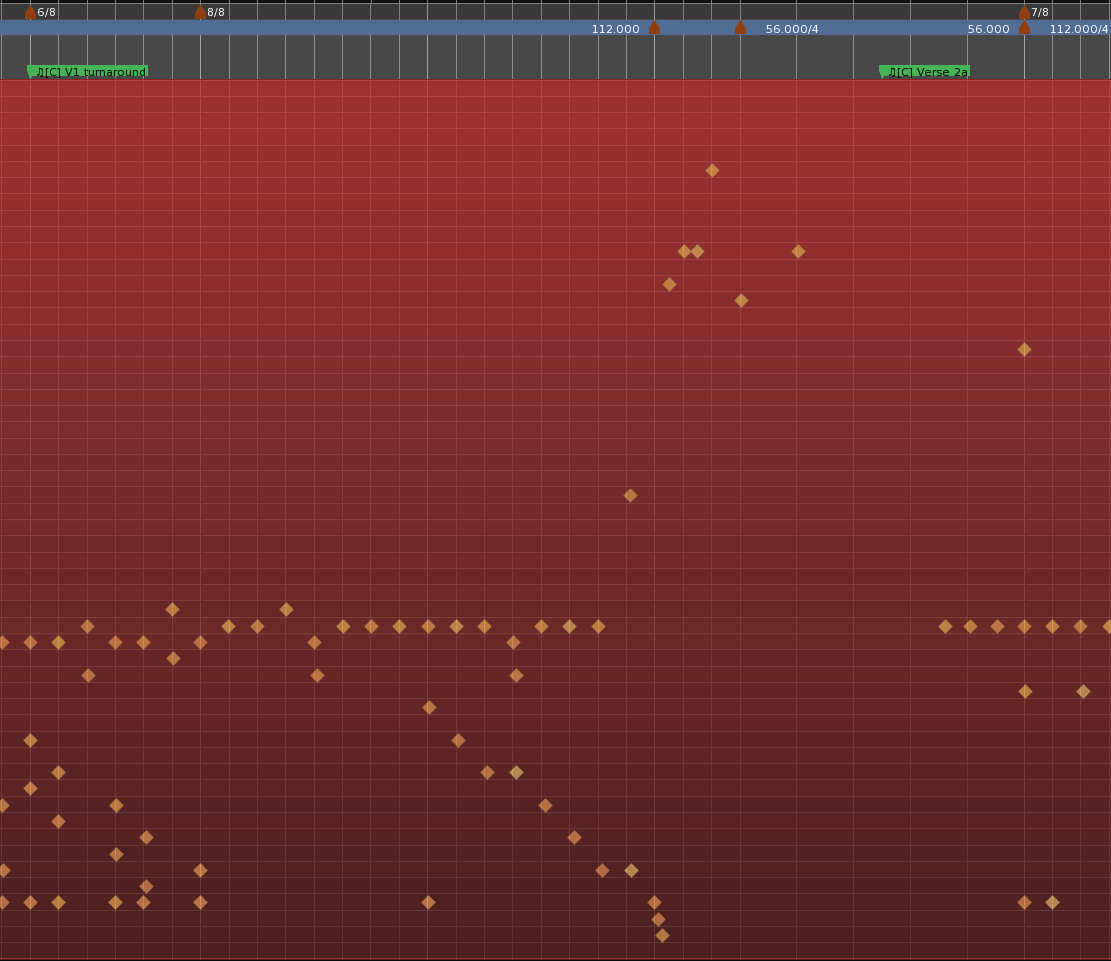Screen dimensions: 1111x961
Task: Select tempo marker between 56.000 and 112.000/4
Action: tap(1024, 28)
